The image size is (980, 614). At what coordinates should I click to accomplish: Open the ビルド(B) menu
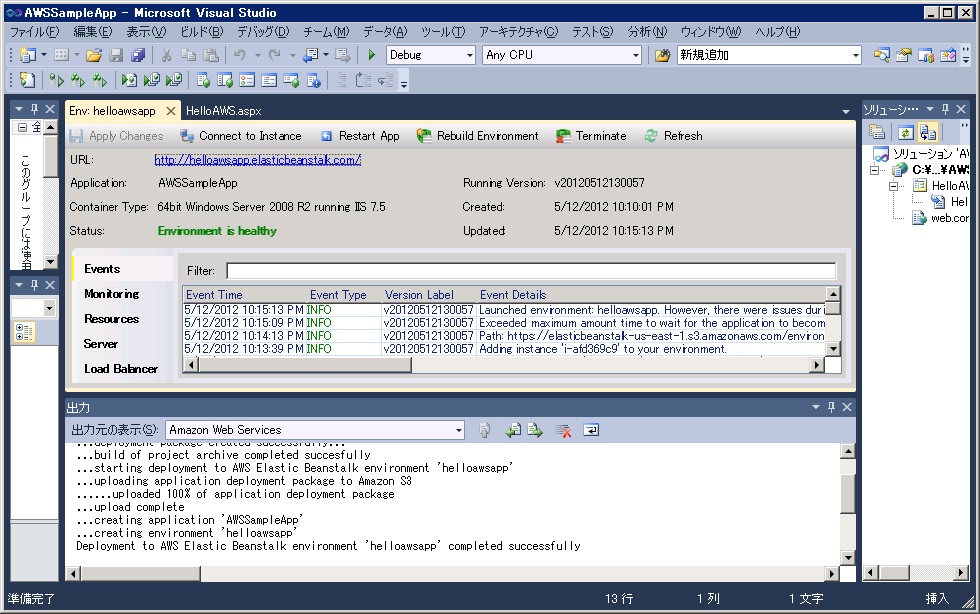(201, 32)
